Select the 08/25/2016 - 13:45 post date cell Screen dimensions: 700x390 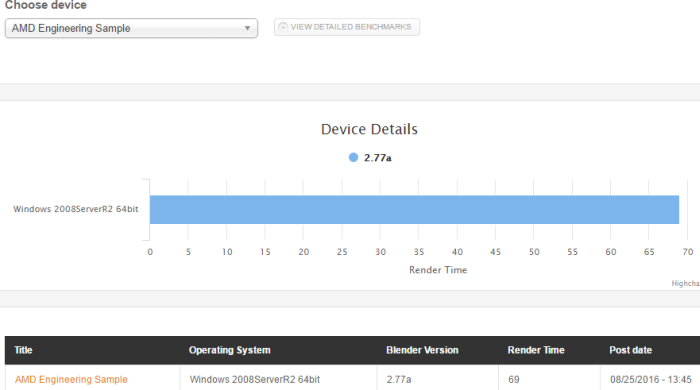[x=650, y=379]
